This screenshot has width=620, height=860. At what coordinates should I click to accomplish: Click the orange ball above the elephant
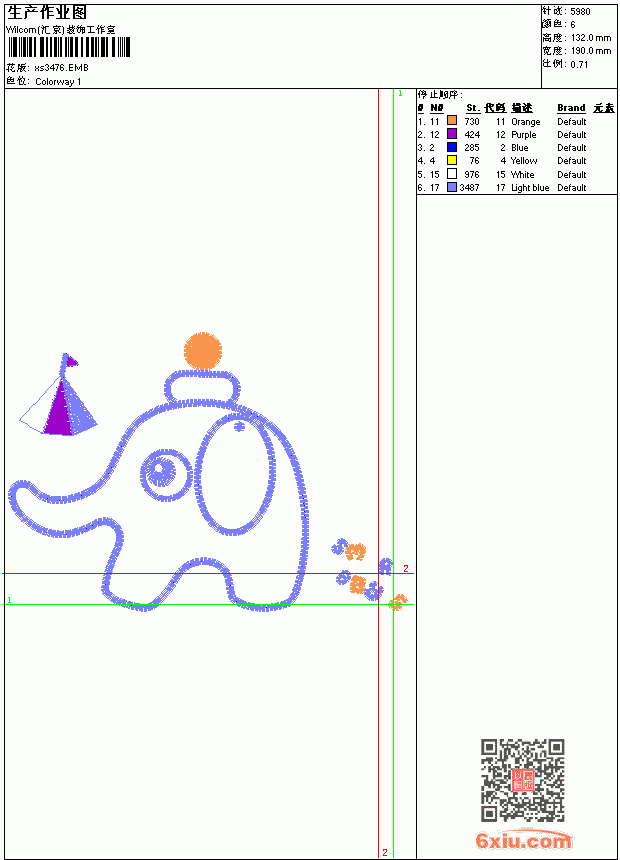tap(203, 350)
